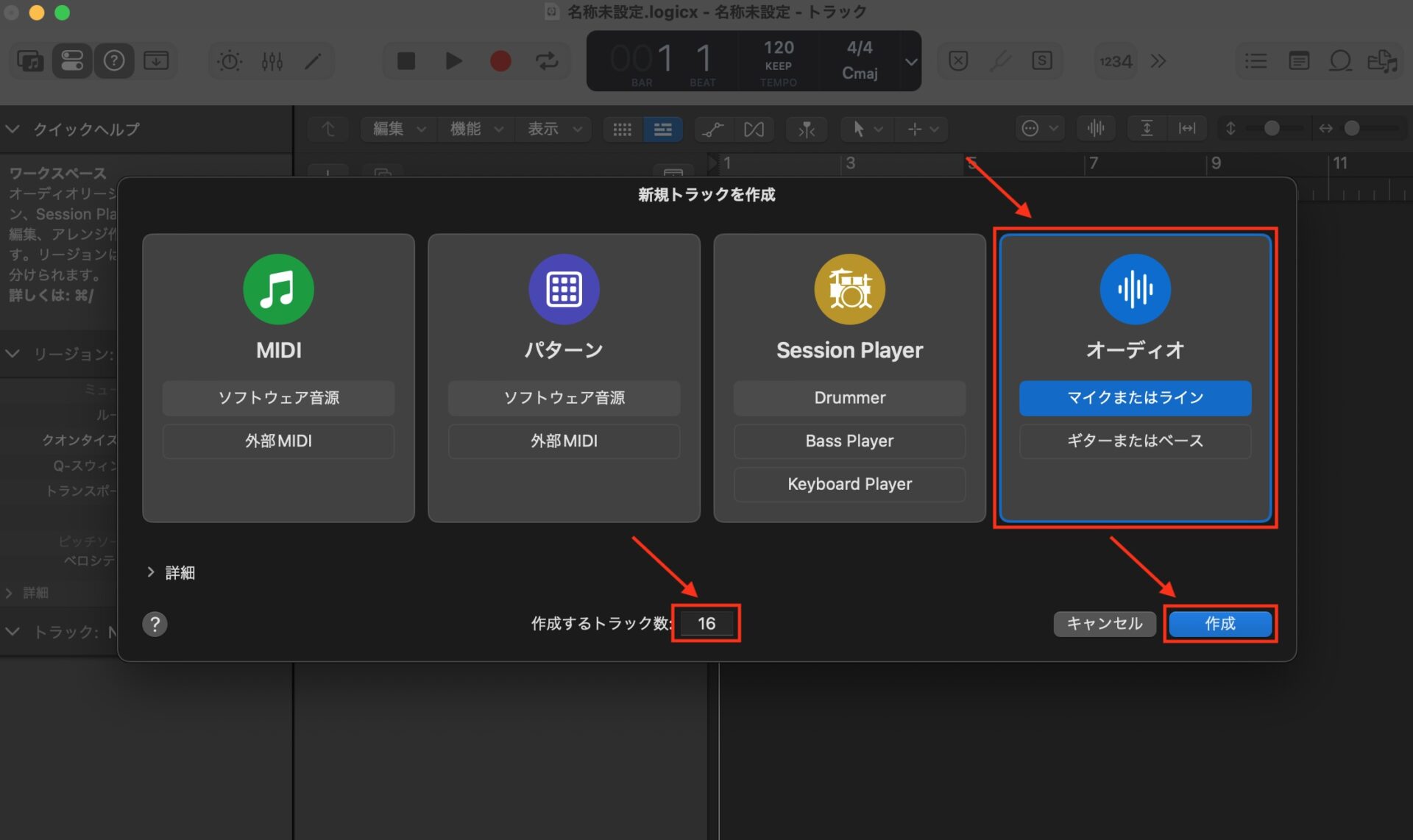Open the snap mode circle dropdown

click(1039, 129)
